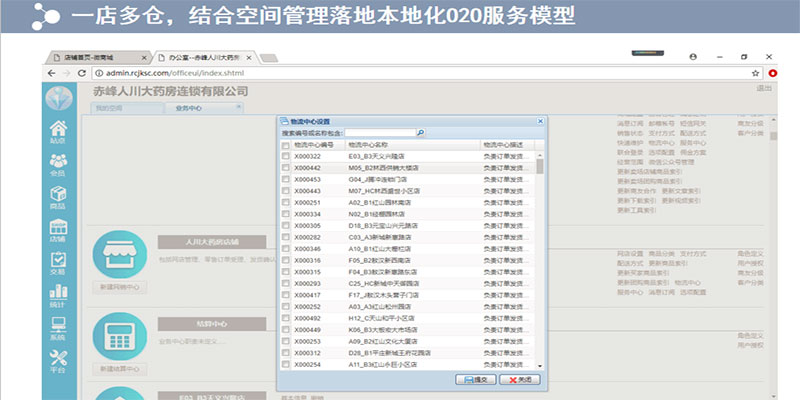Open the 交易 transactions icon in sidebar
Screen dimensions: 800x400
click(59, 263)
